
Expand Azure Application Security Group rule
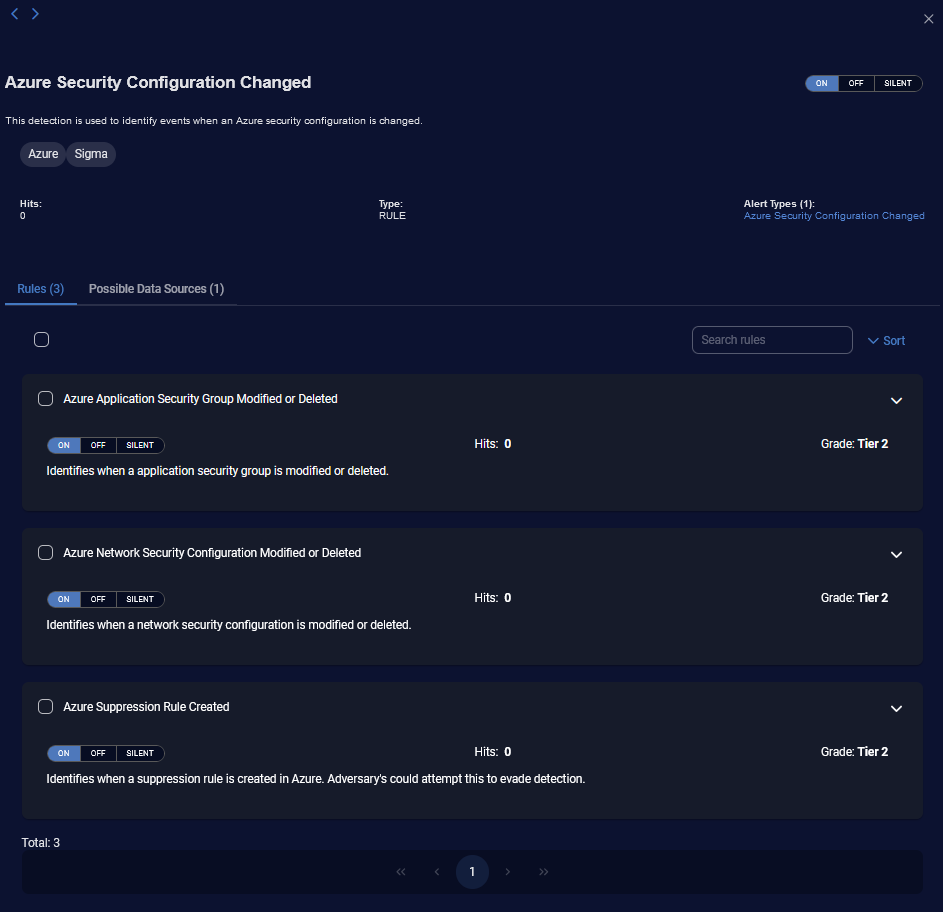tap(896, 400)
